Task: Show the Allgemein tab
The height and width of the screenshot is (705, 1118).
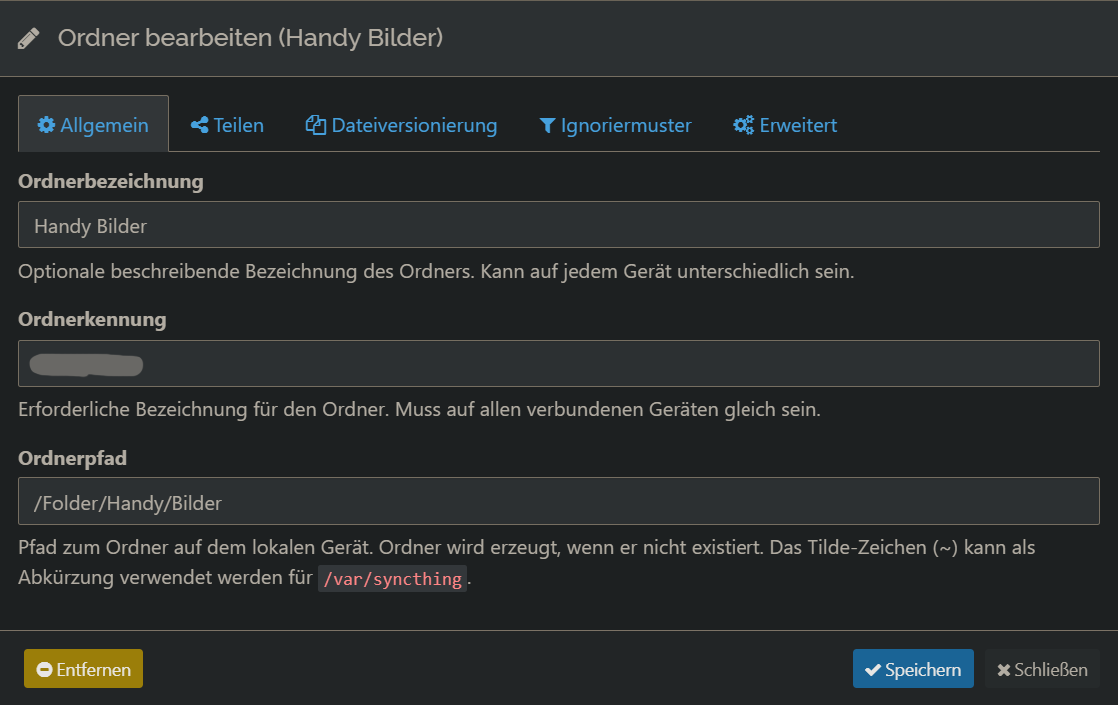Action: (93, 124)
